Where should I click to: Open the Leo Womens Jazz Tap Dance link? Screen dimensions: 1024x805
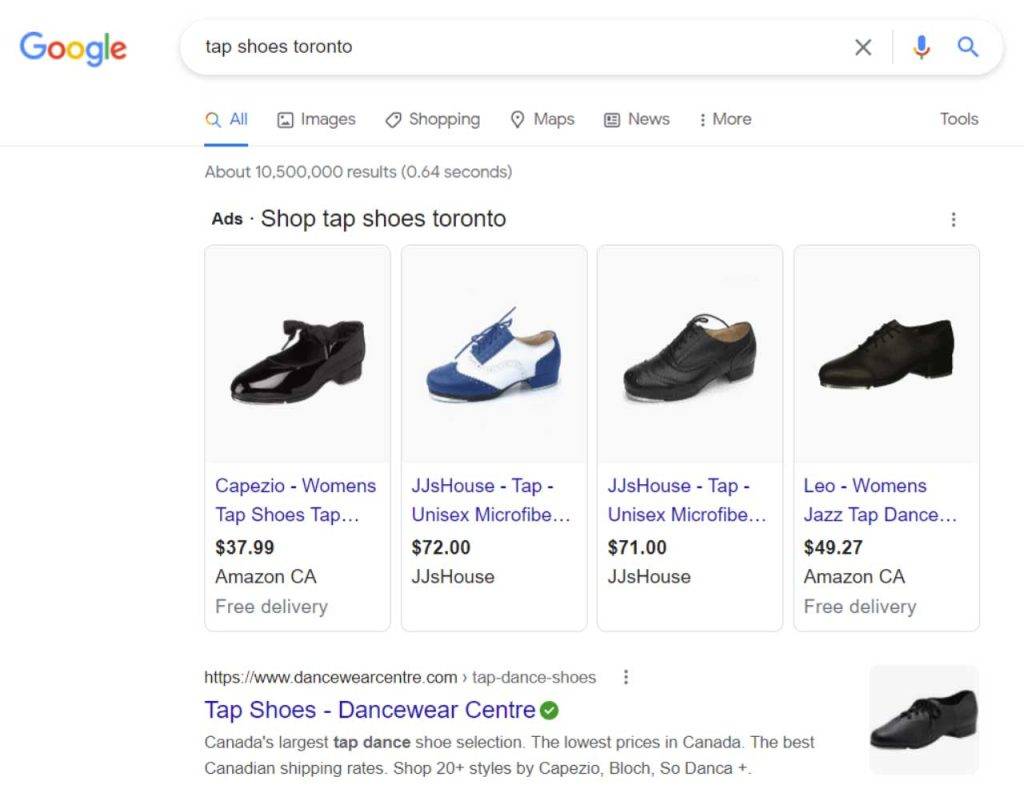[880, 500]
